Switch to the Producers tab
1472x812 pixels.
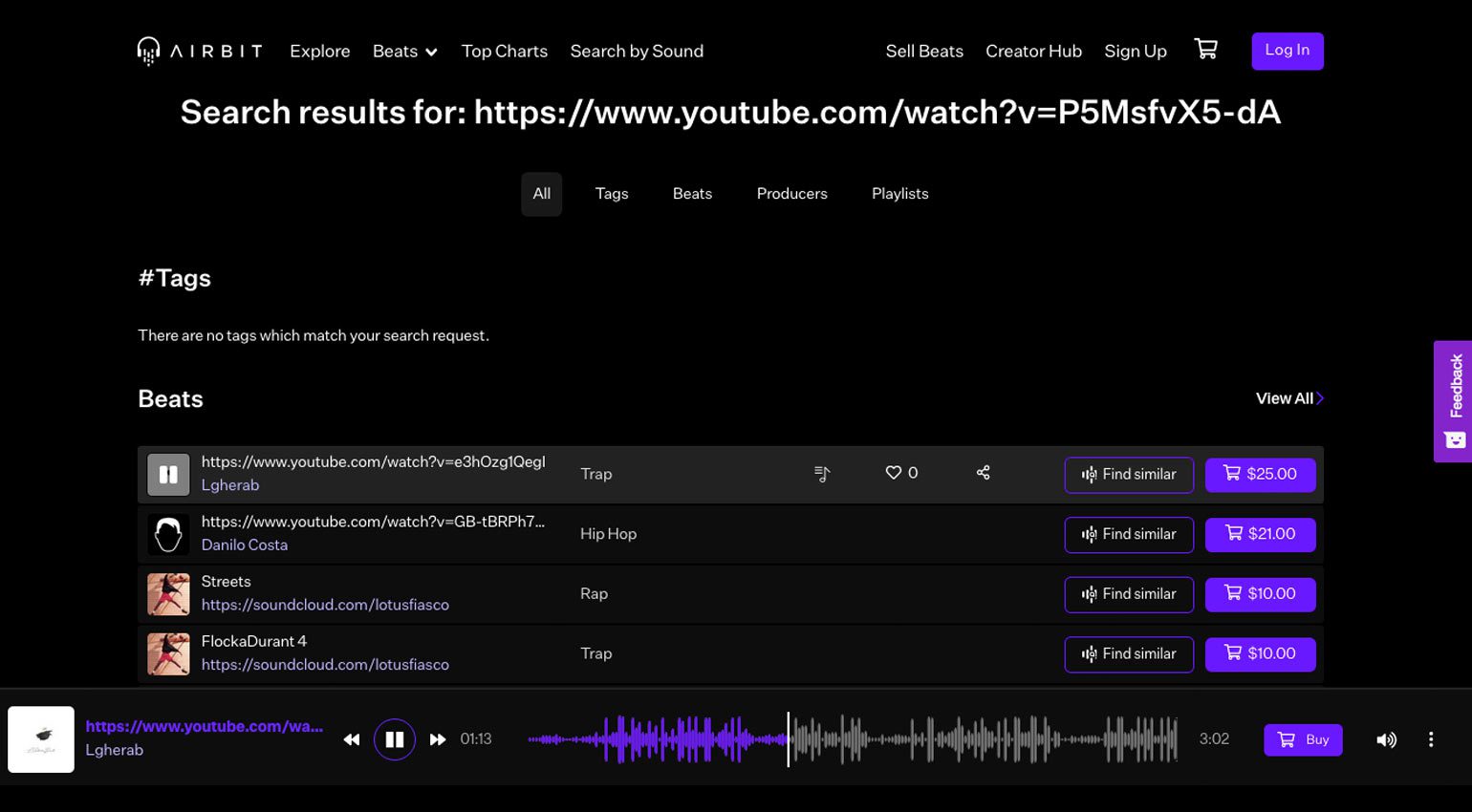[x=792, y=194]
